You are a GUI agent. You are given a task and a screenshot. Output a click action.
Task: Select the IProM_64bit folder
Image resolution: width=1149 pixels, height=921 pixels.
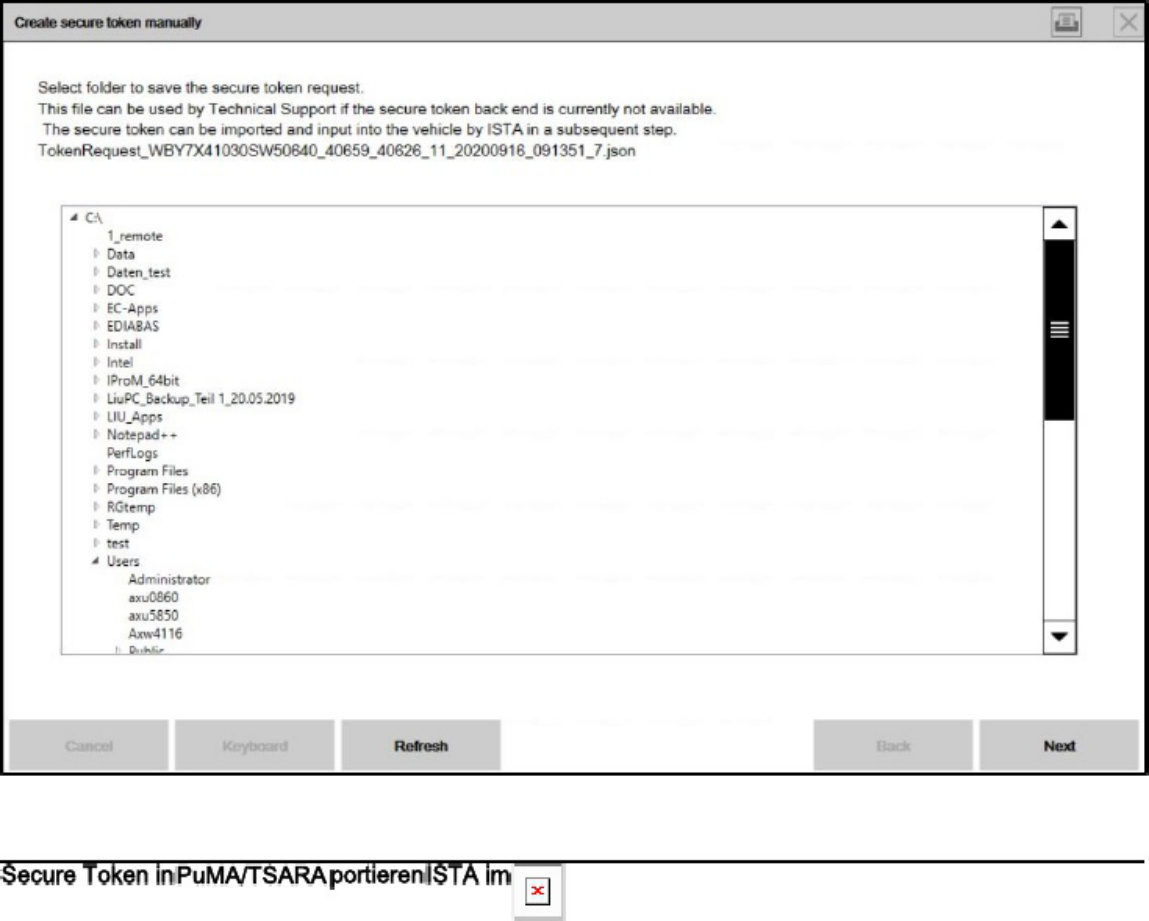143,380
